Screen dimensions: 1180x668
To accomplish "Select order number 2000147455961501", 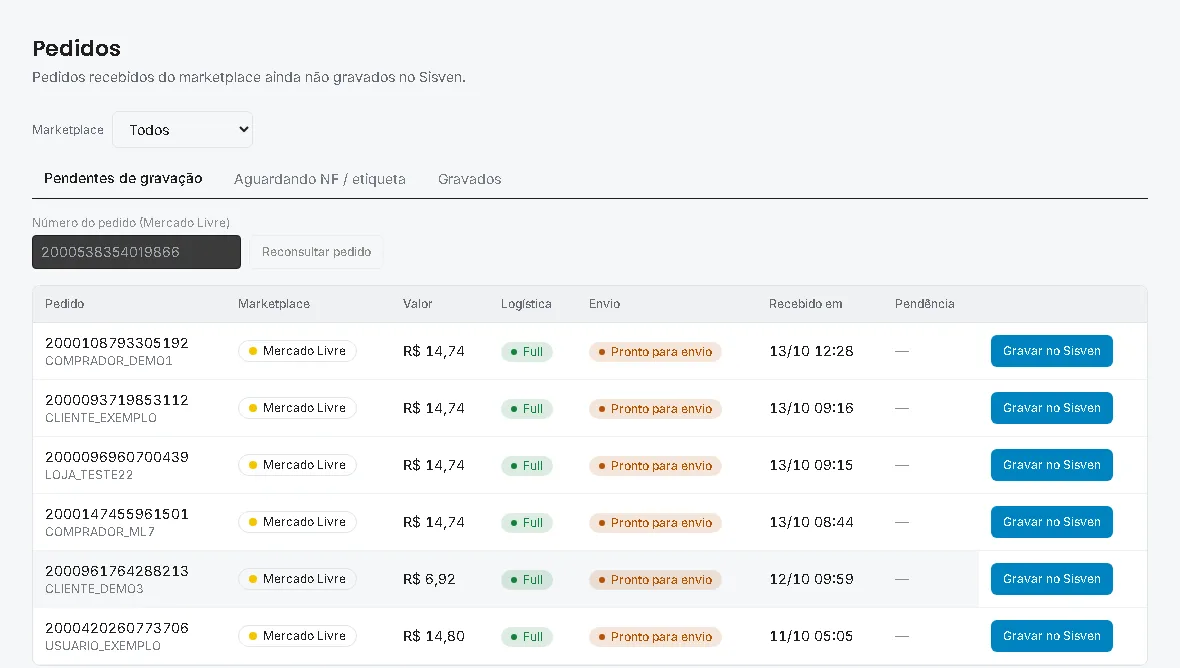I will pos(117,515).
